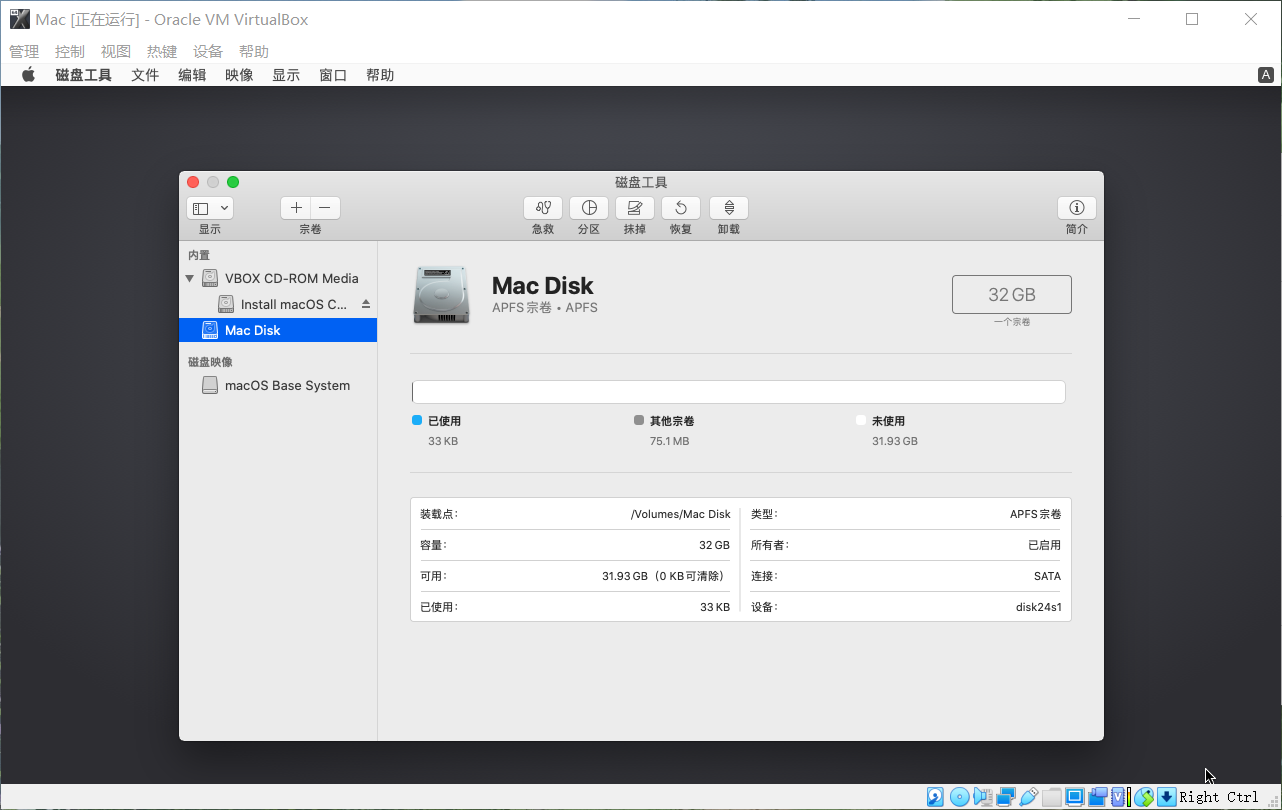Eject the Install macOS C... volume
The width and height of the screenshot is (1282, 810).
click(x=366, y=304)
